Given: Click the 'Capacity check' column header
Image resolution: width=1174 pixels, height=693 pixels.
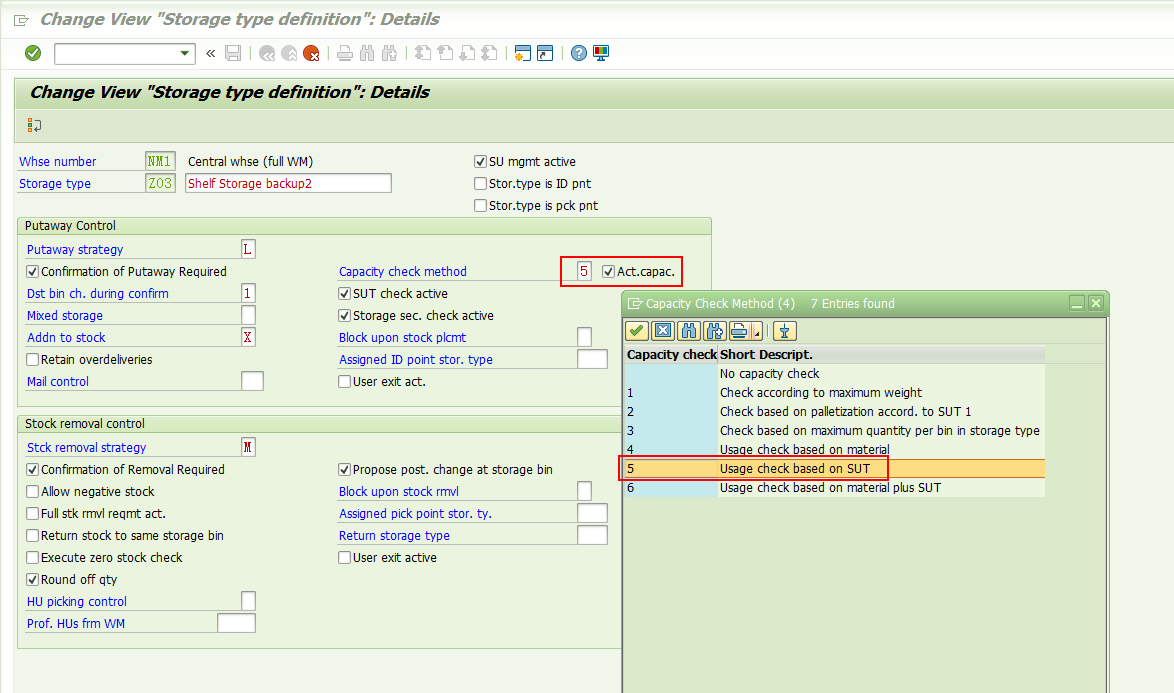Looking at the screenshot, I should pos(672,355).
